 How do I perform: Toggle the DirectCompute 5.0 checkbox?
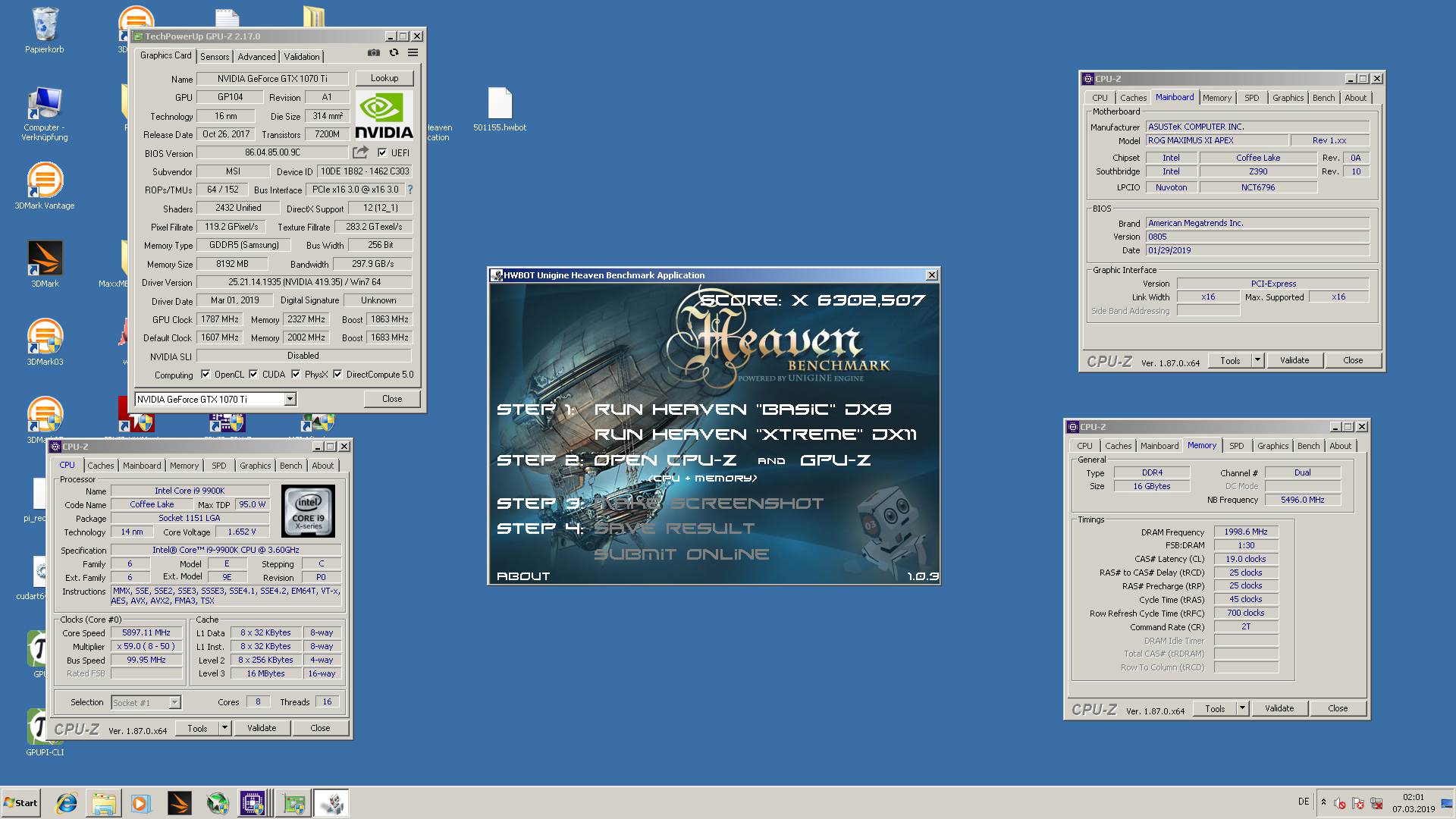pos(337,375)
